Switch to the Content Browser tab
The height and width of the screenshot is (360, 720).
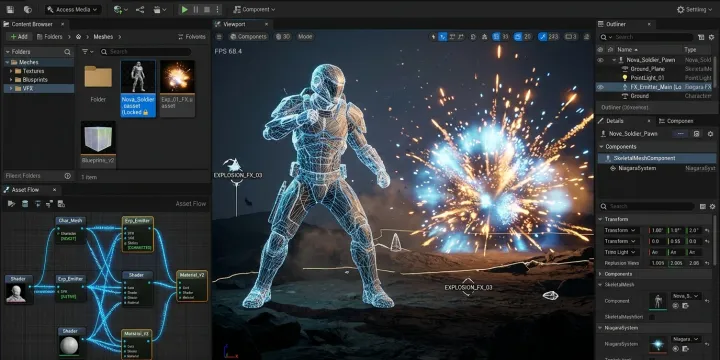[x=32, y=24]
